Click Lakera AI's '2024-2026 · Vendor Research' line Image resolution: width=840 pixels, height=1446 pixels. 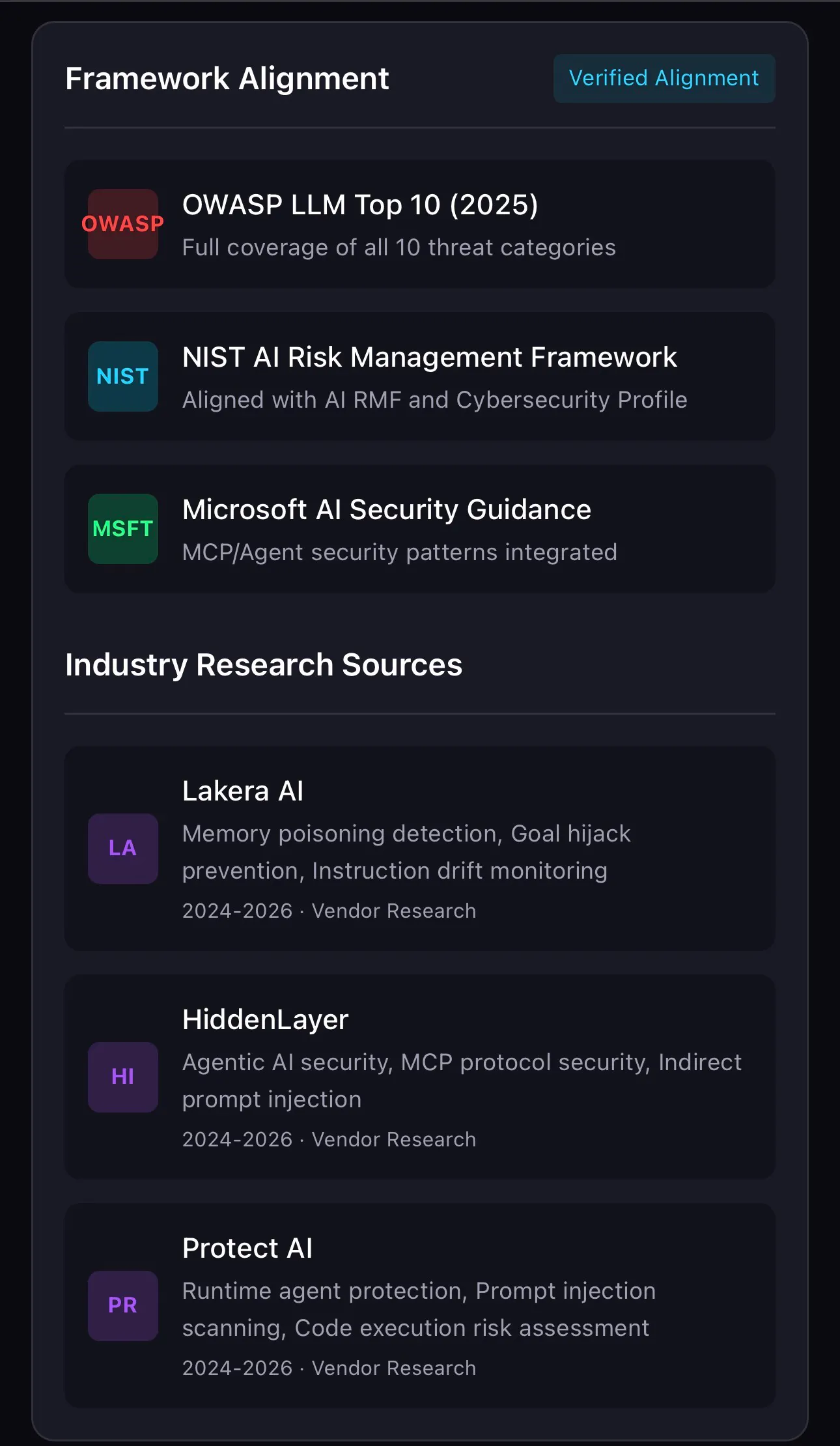[x=329, y=911]
